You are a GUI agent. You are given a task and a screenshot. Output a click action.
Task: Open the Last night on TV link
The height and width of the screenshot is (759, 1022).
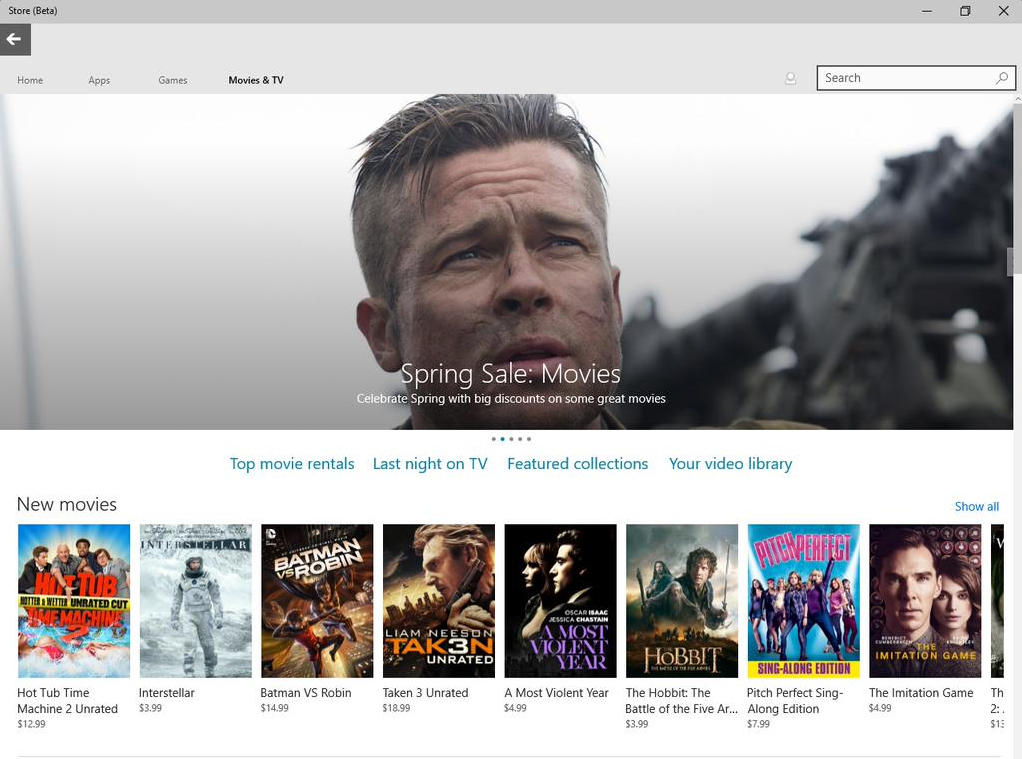pyautogui.click(x=430, y=464)
